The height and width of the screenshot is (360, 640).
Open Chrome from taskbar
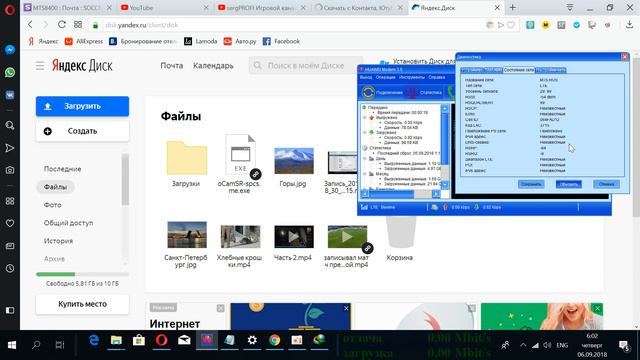pyautogui.click(x=274, y=340)
